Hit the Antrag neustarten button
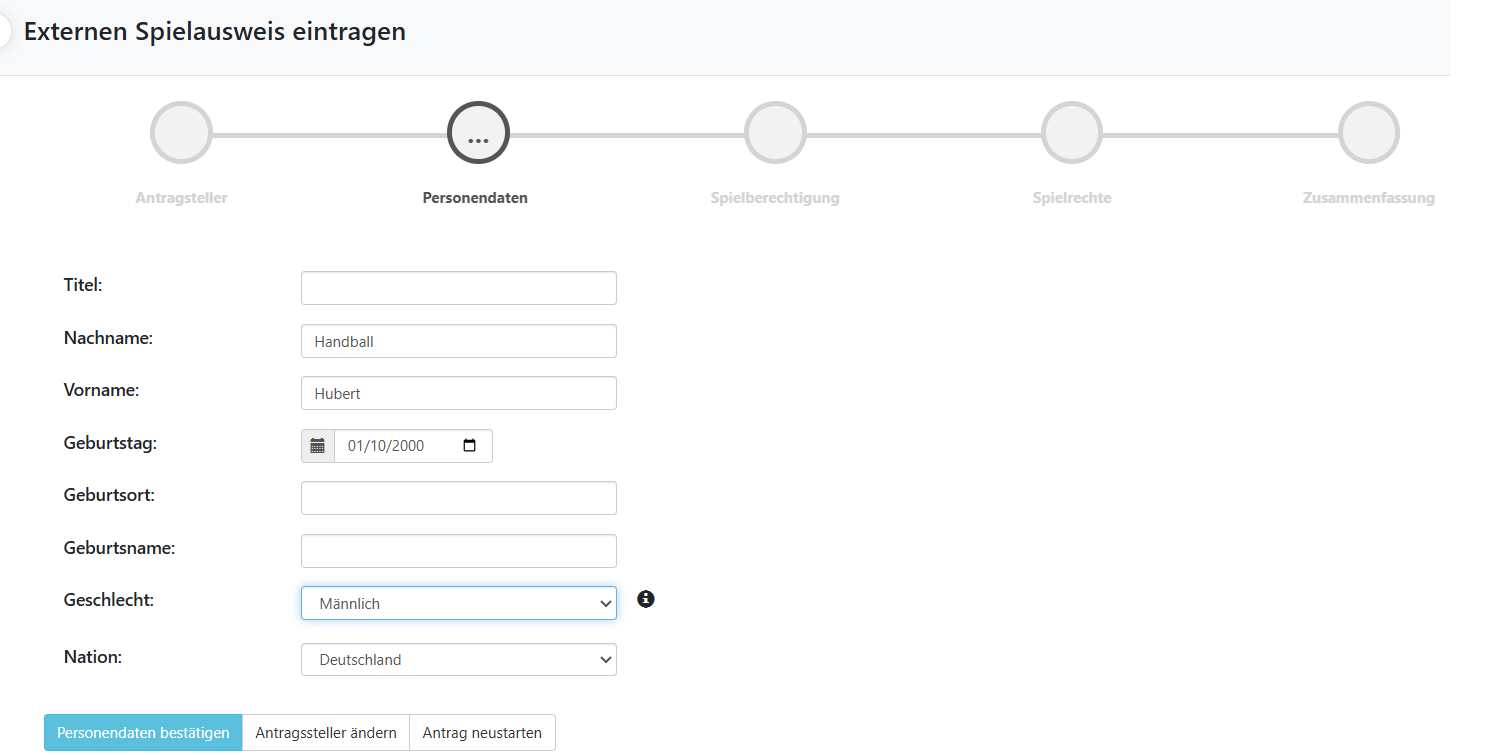 click(x=482, y=733)
